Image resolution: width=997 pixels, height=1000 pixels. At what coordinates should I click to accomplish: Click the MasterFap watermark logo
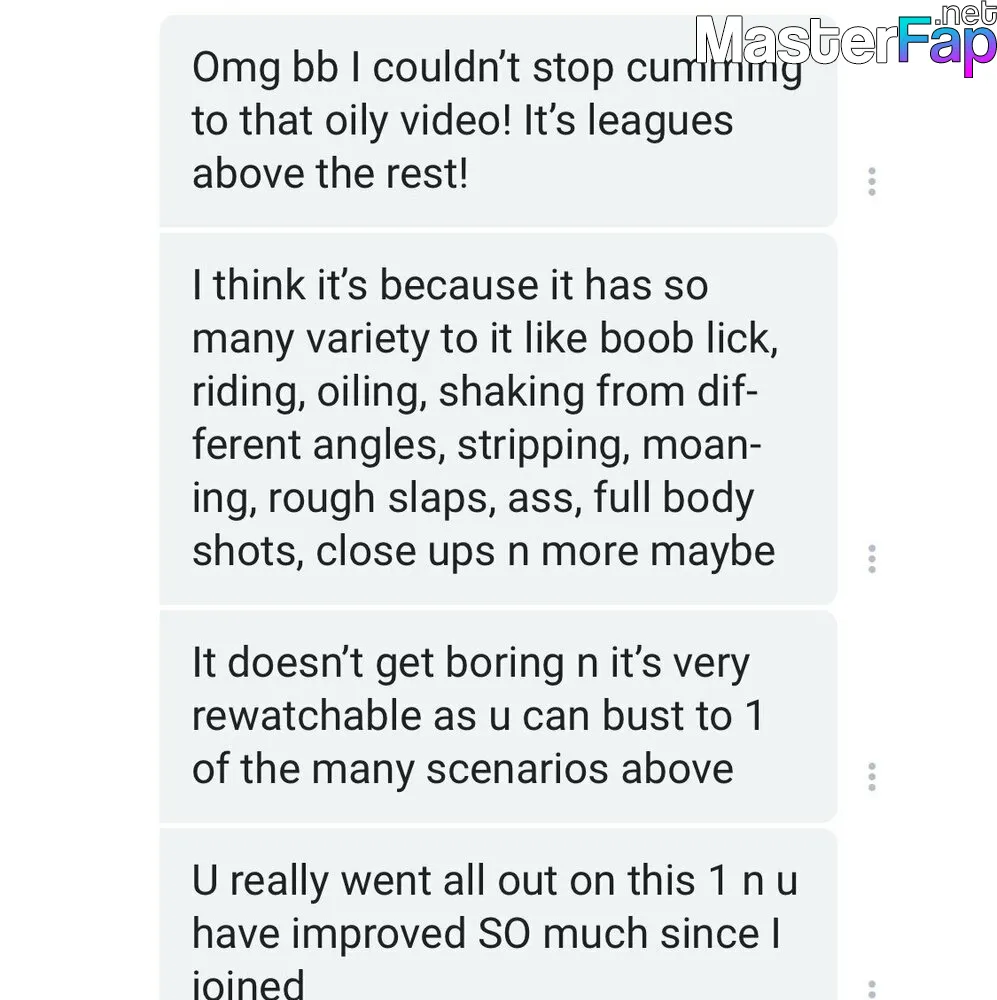coord(845,40)
